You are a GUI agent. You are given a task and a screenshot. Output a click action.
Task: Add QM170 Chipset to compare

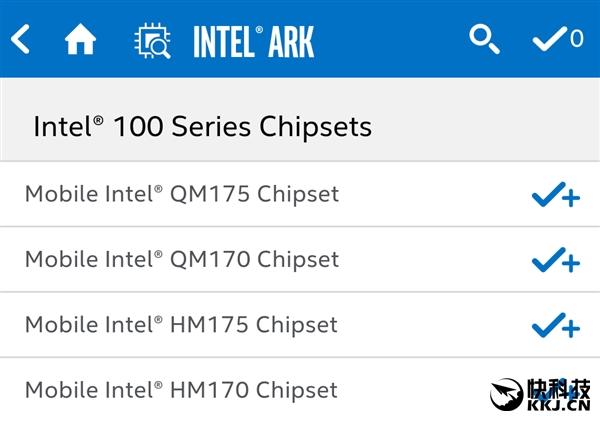pyautogui.click(x=555, y=261)
